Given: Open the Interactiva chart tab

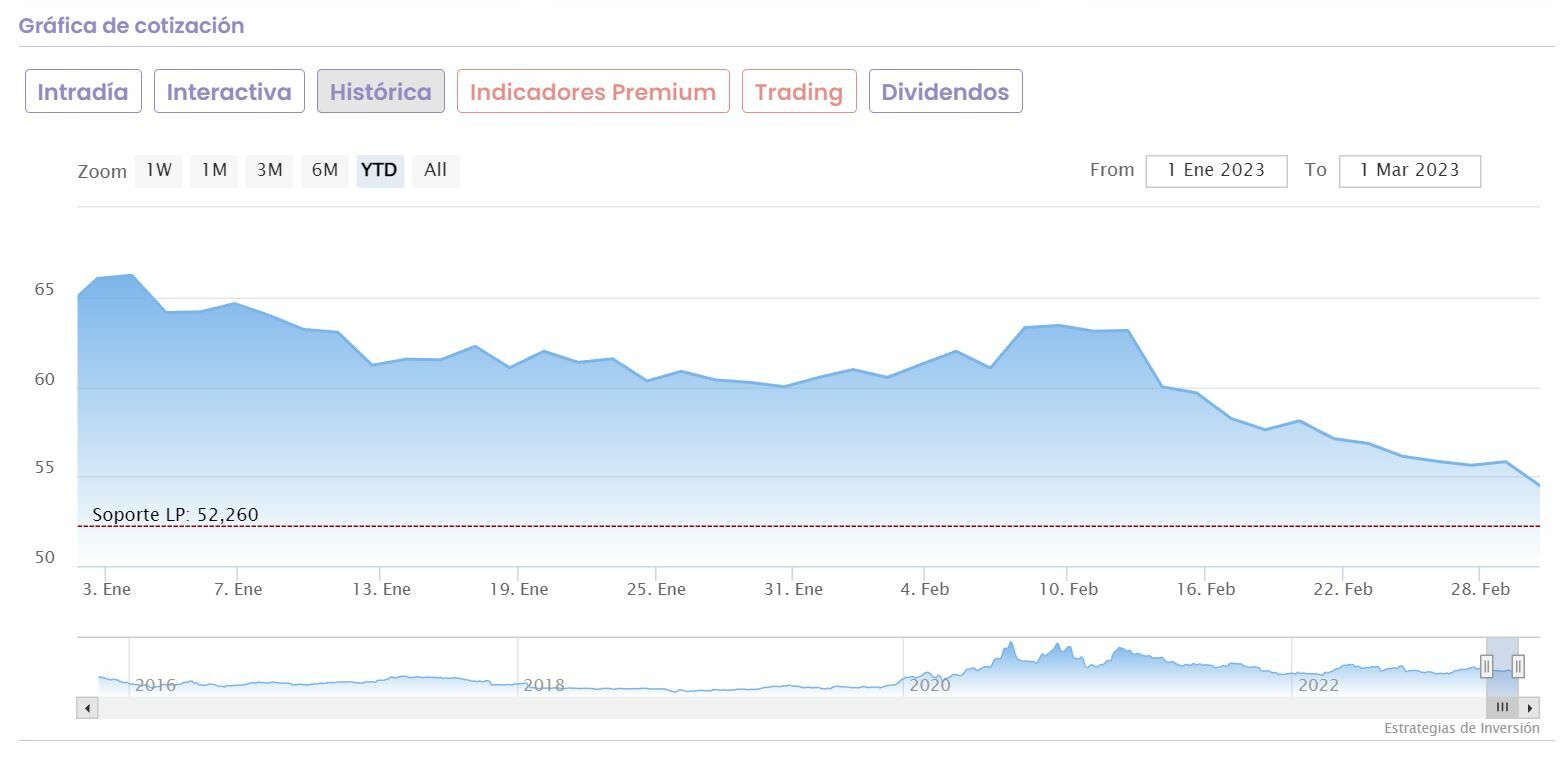Looking at the screenshot, I should 229,92.
